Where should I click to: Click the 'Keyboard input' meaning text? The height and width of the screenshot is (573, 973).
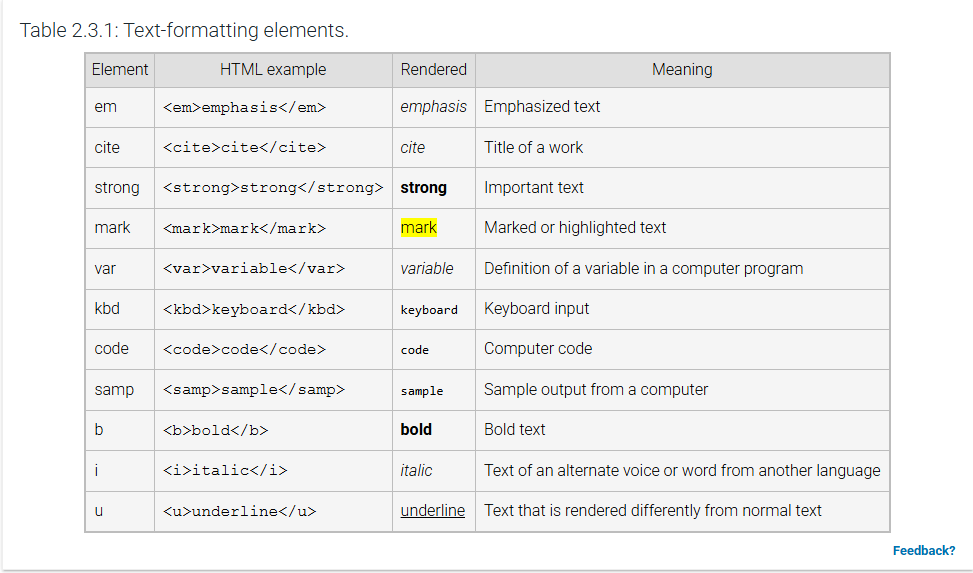click(536, 309)
